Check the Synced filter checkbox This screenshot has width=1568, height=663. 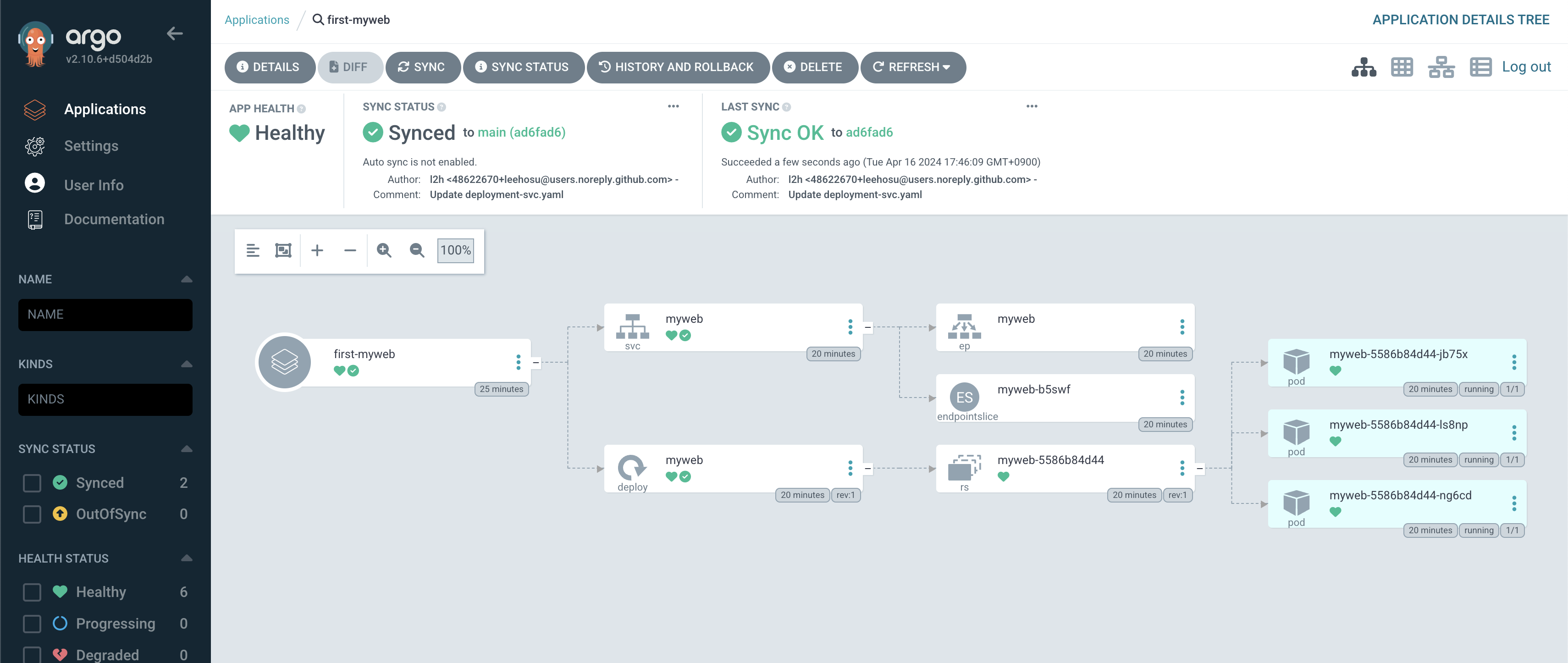(x=32, y=483)
